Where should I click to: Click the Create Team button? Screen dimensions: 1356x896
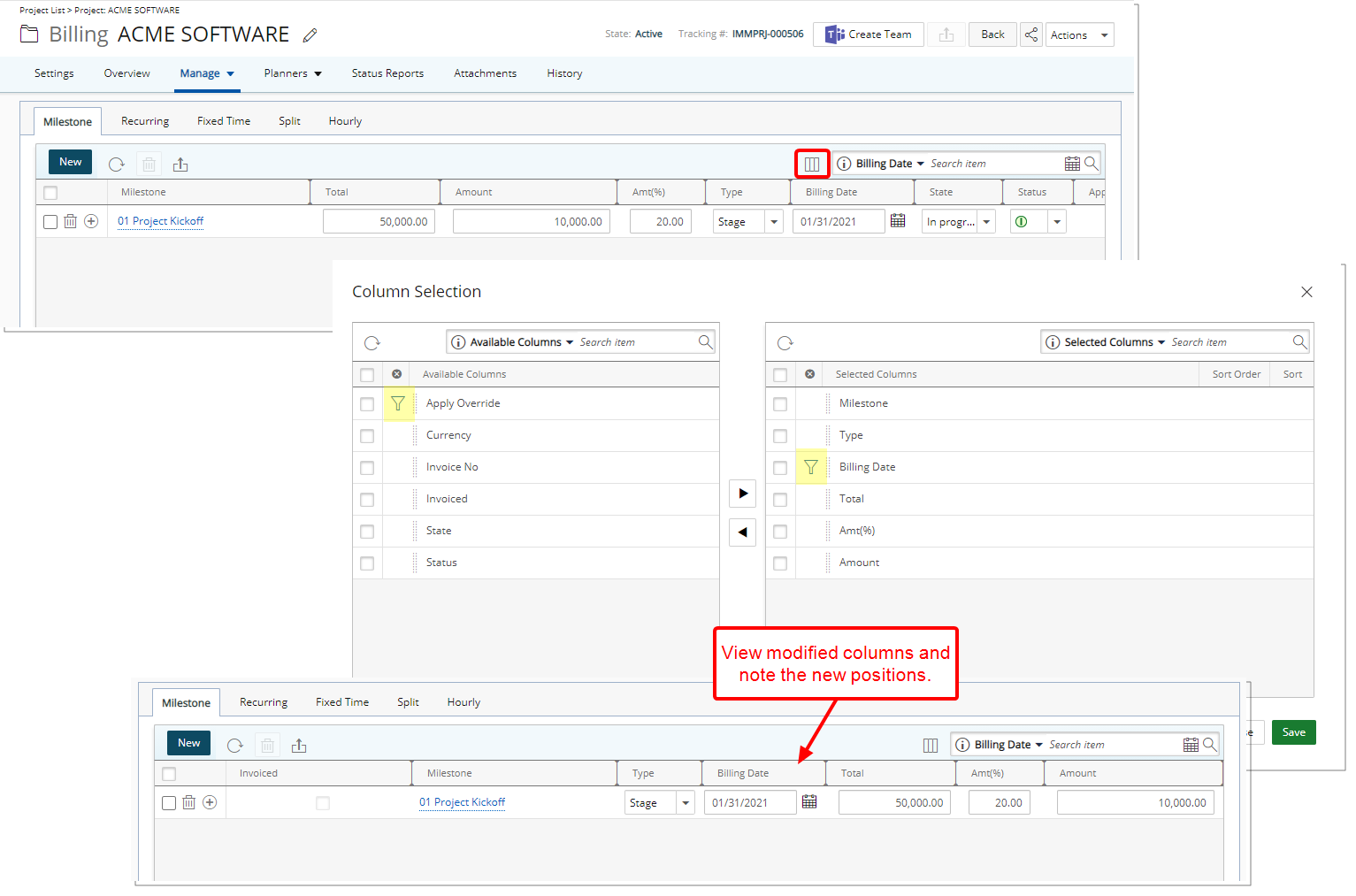(x=869, y=34)
